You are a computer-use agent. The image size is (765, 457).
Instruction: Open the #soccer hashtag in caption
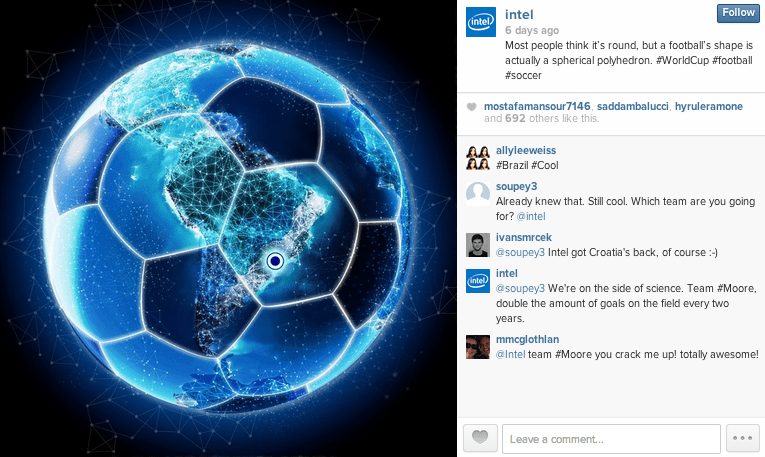coord(523,76)
